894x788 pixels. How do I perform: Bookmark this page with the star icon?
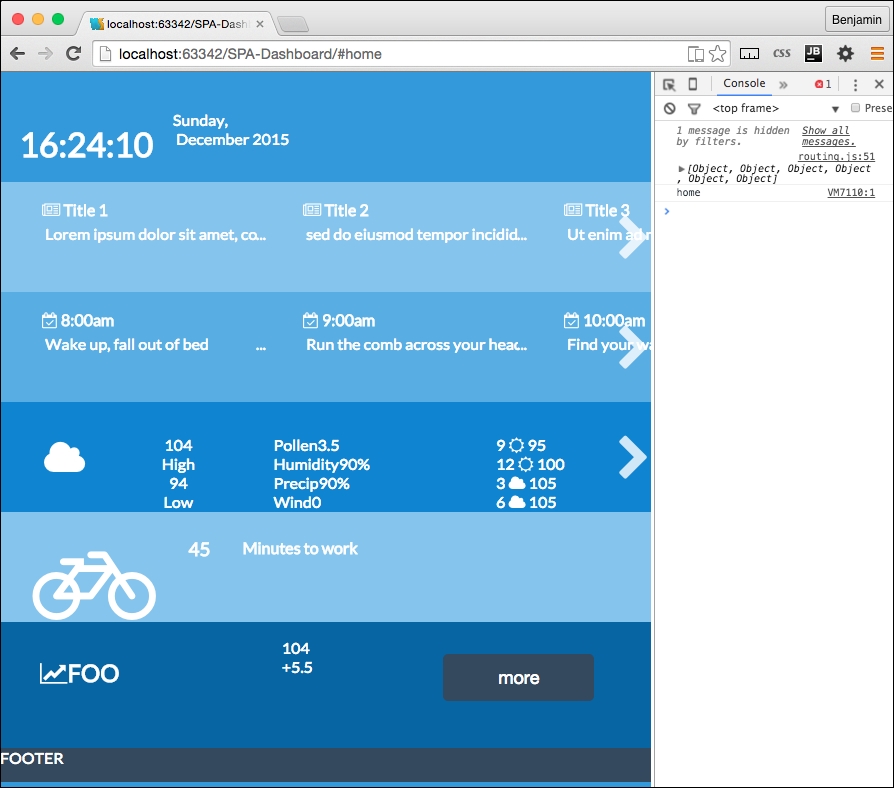pos(718,54)
